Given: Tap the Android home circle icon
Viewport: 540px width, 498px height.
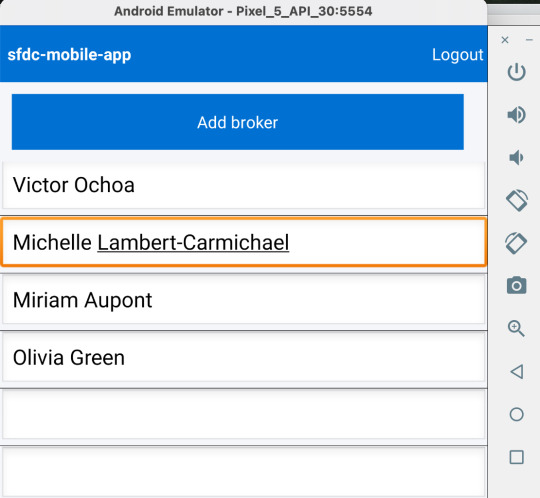Looking at the screenshot, I should (516, 414).
